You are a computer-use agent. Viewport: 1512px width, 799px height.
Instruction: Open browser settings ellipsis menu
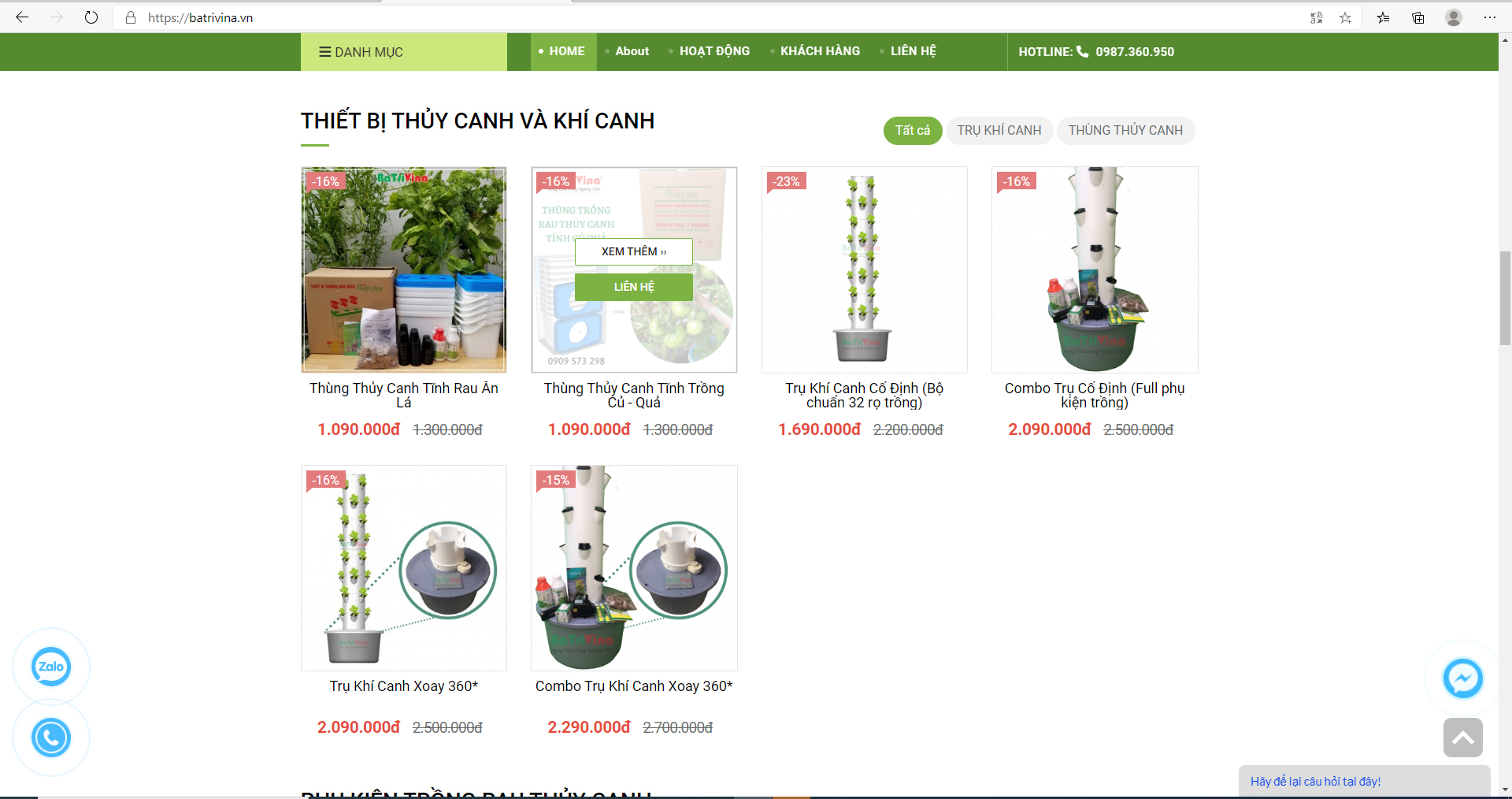(x=1490, y=17)
